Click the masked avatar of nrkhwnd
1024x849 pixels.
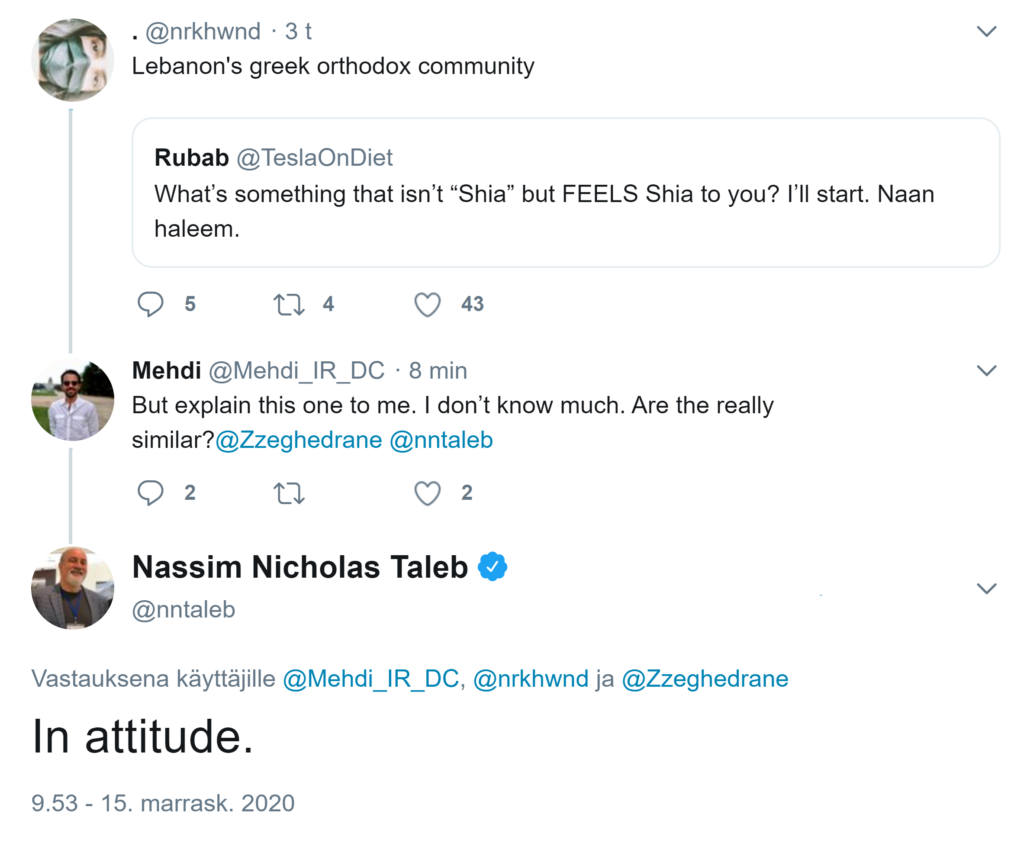coord(73,59)
